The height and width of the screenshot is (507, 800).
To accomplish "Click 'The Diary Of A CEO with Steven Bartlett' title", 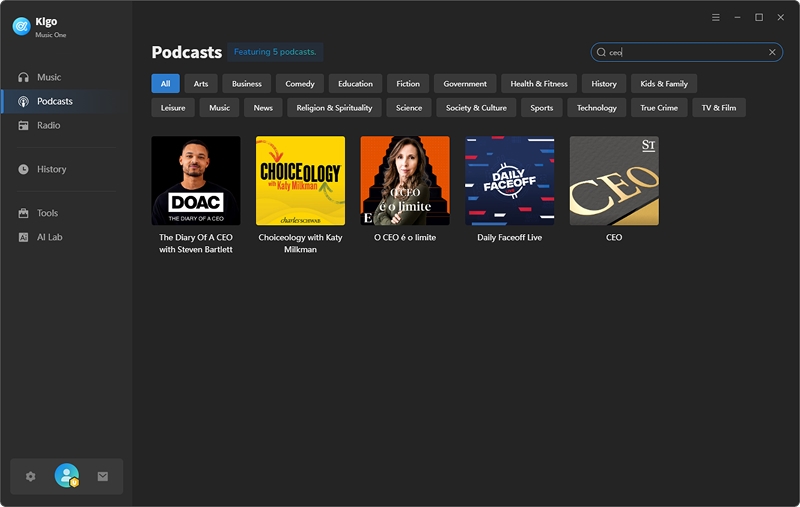I will tap(196, 243).
